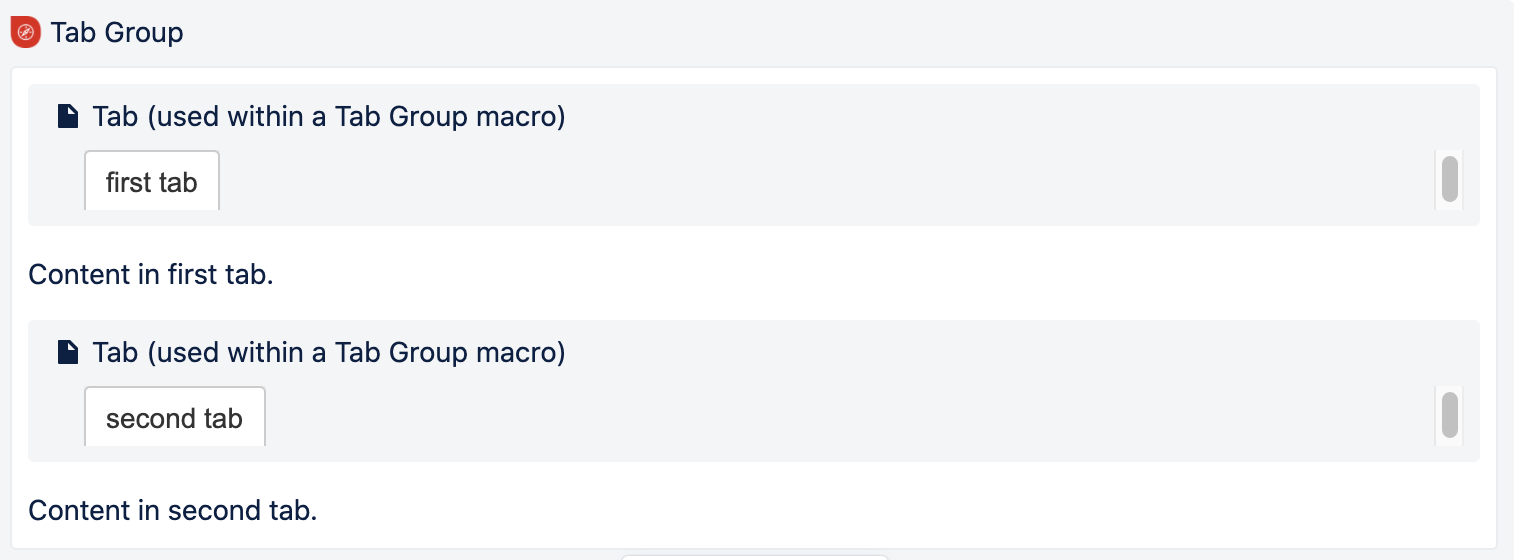Click scrollbar thumb in second Tab macro
The image size is (1514, 560).
1449,415
